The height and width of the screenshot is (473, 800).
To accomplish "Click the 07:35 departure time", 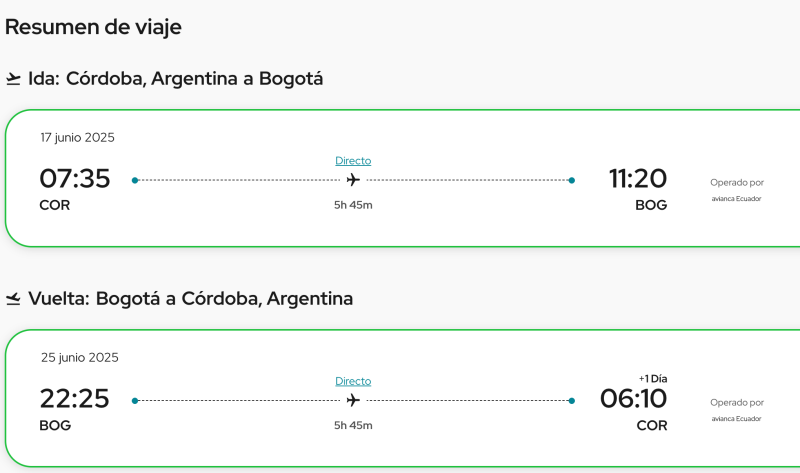I will coord(75,179).
